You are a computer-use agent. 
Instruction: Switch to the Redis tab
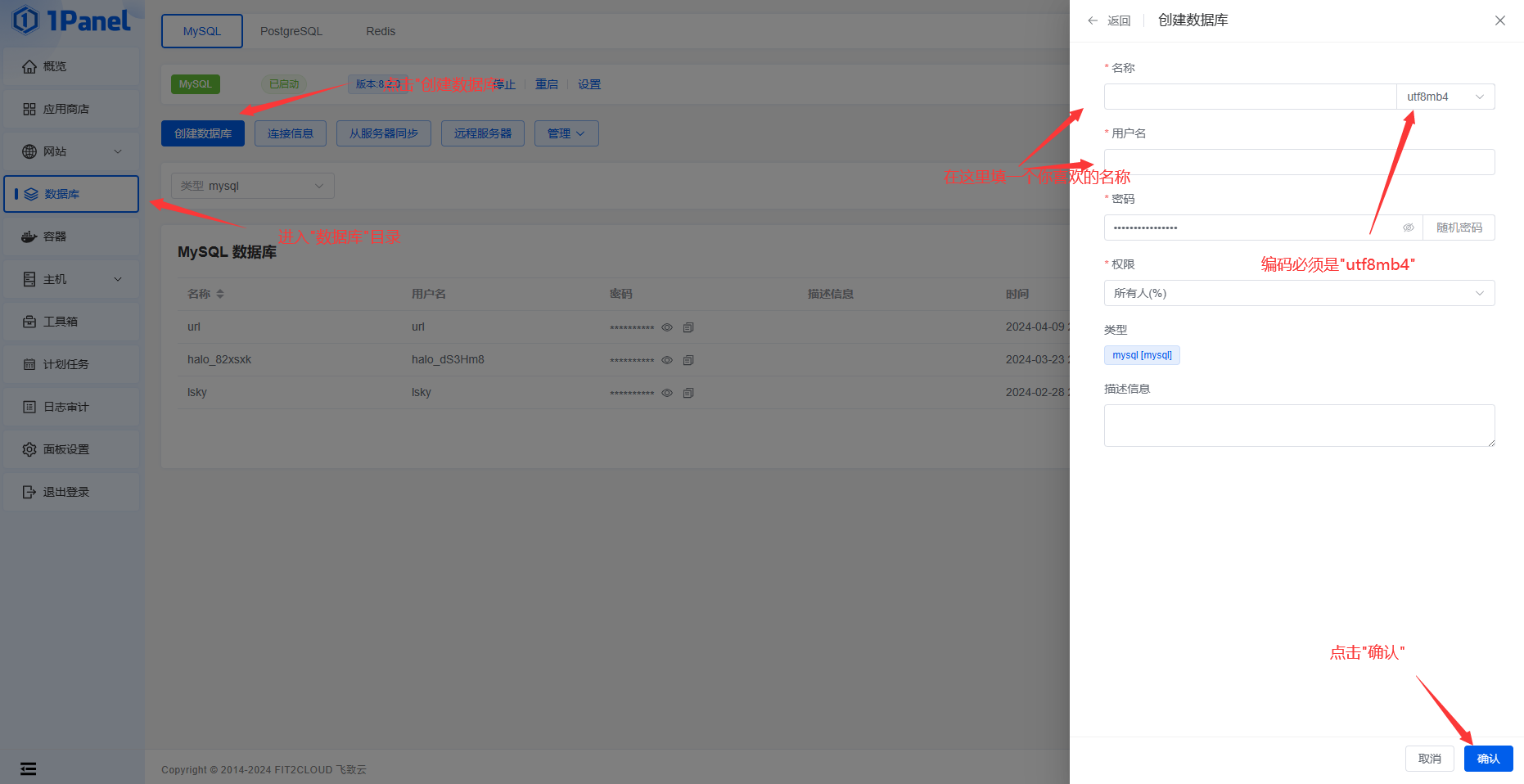point(381,31)
